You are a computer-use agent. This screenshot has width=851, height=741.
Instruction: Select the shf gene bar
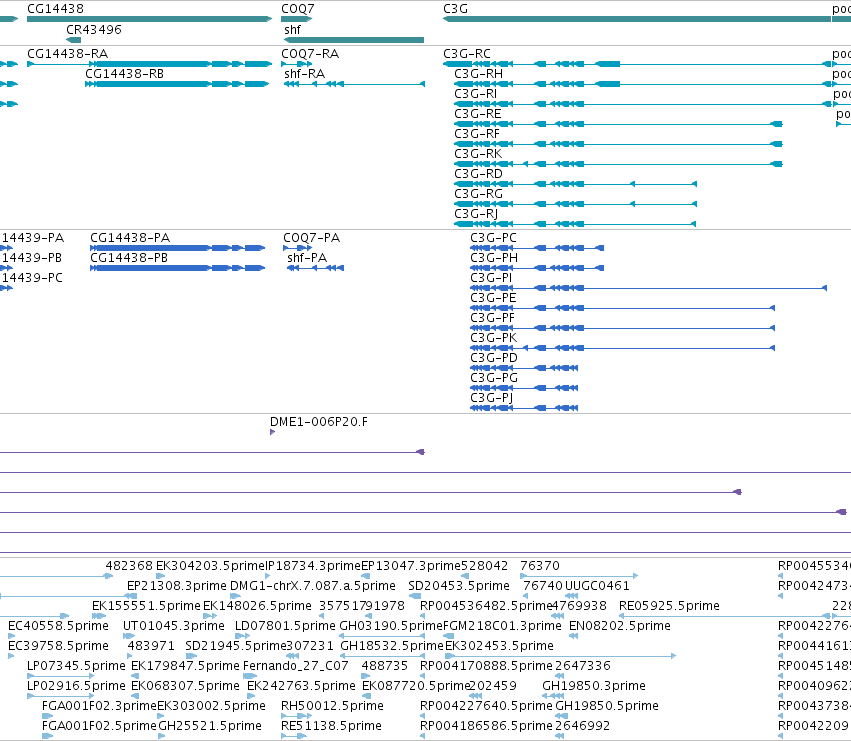[x=354, y=40]
